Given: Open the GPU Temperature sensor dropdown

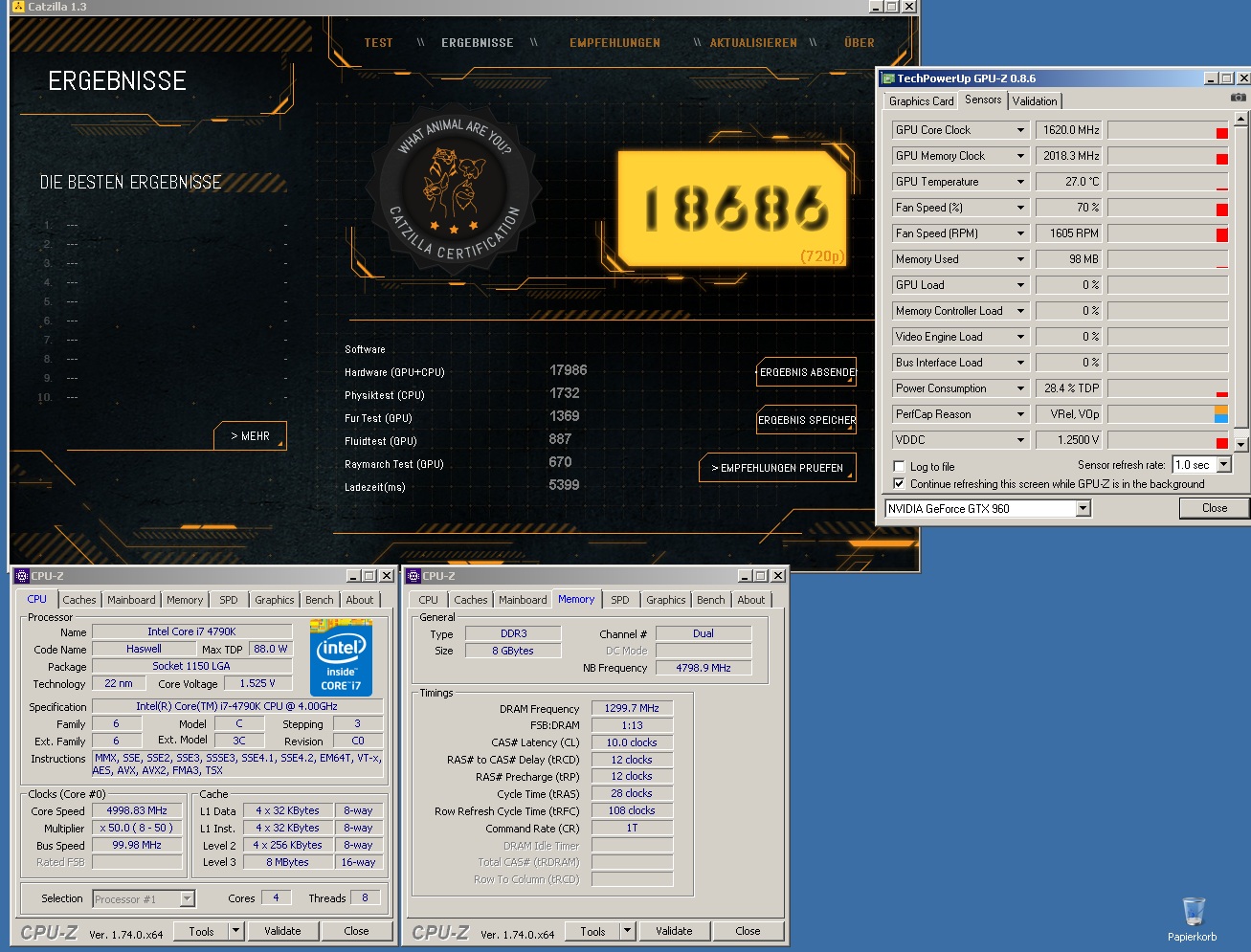Looking at the screenshot, I should tap(1020, 182).
